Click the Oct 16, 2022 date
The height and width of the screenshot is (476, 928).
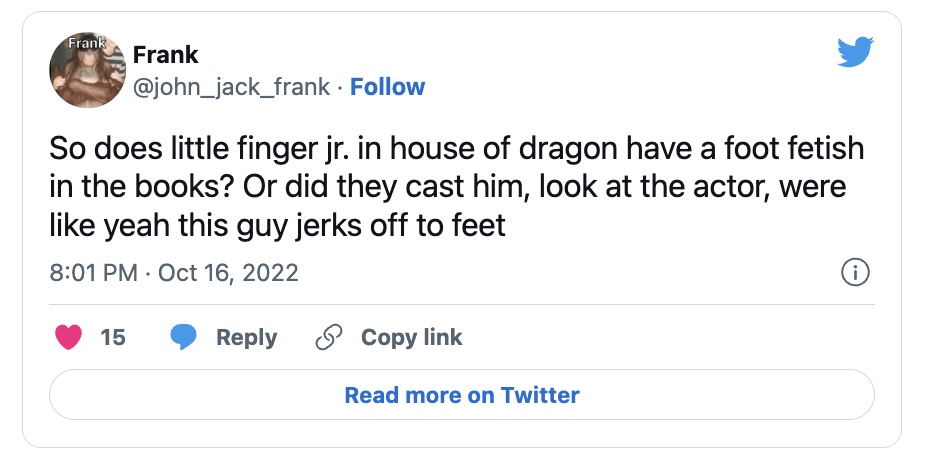pos(228,272)
